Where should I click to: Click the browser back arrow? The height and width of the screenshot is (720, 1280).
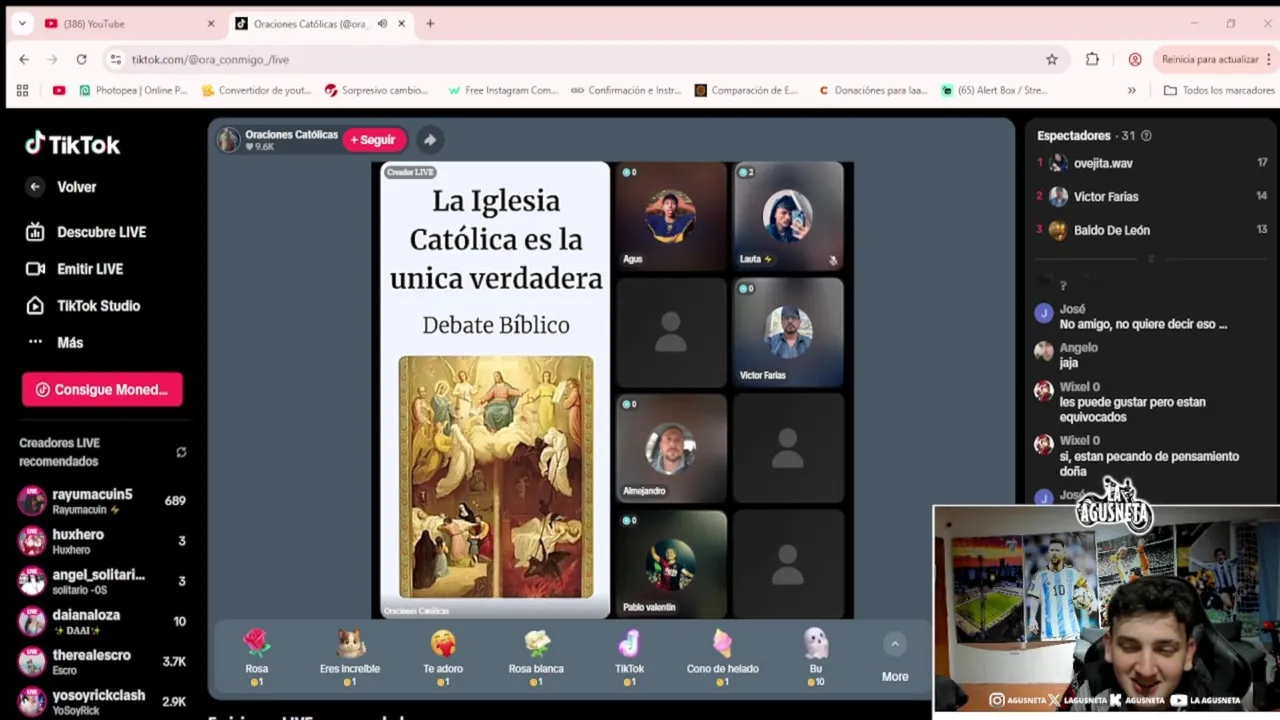pos(24,60)
